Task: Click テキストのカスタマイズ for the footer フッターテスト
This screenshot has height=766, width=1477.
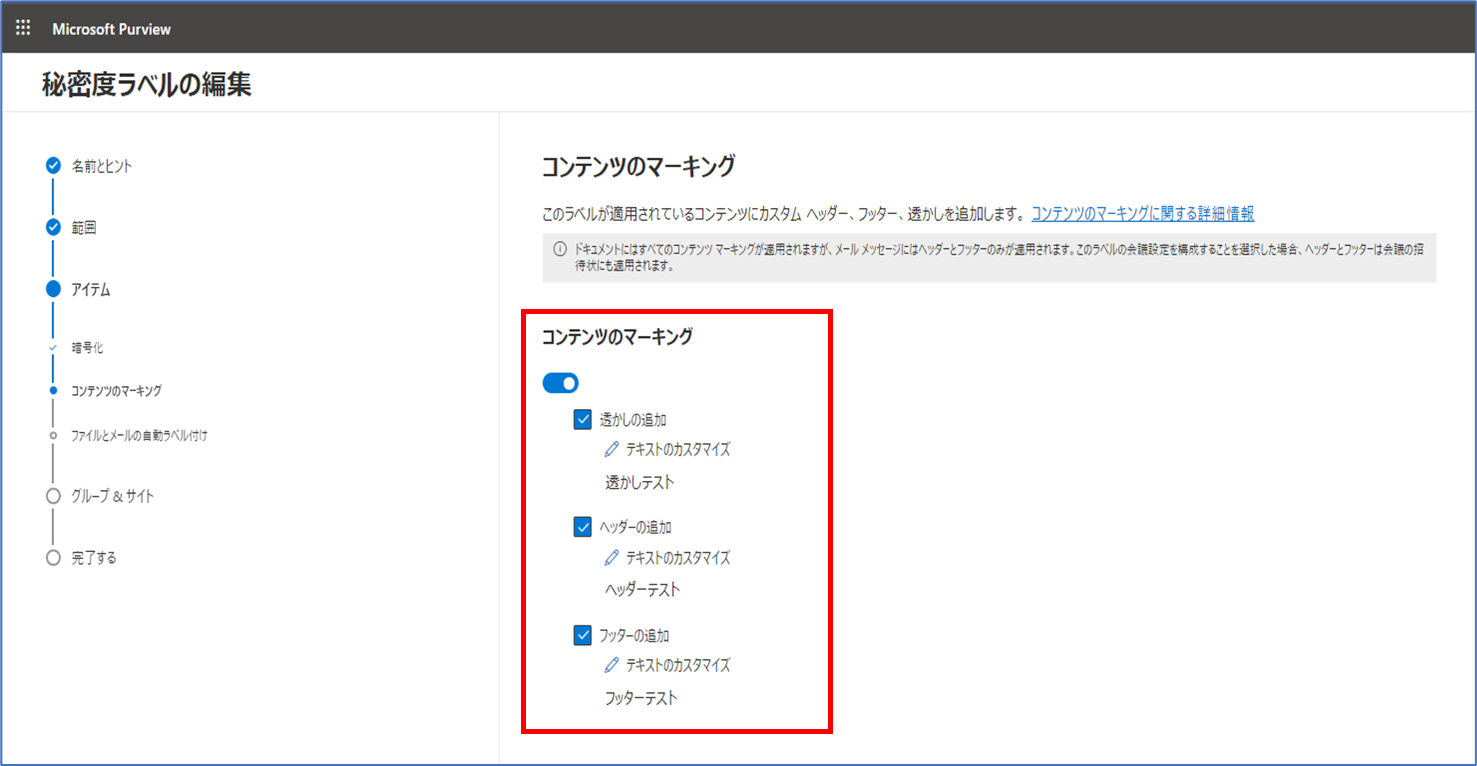Action: (x=678, y=665)
